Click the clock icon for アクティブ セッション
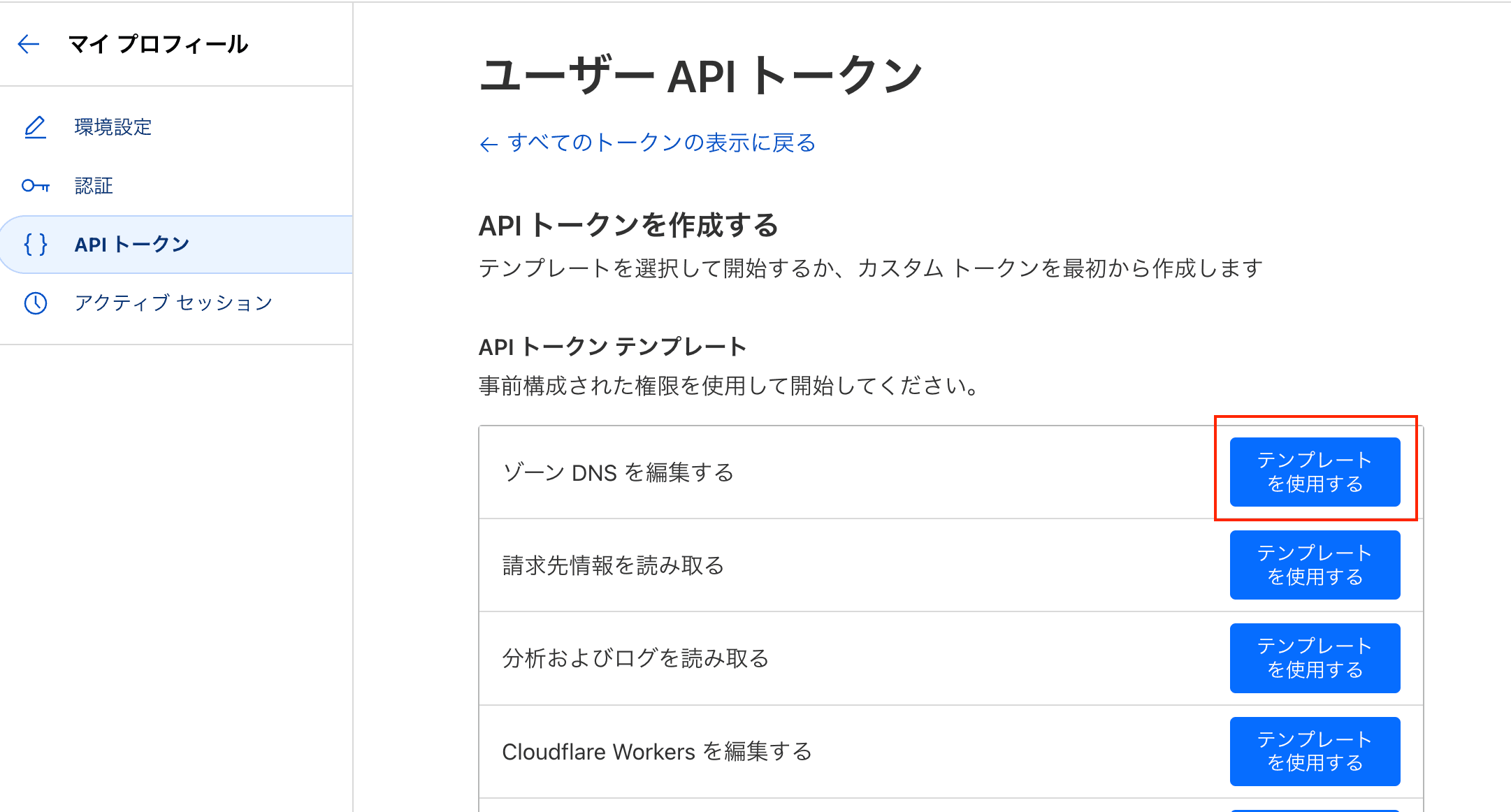Image resolution: width=1511 pixels, height=812 pixels. point(35,303)
